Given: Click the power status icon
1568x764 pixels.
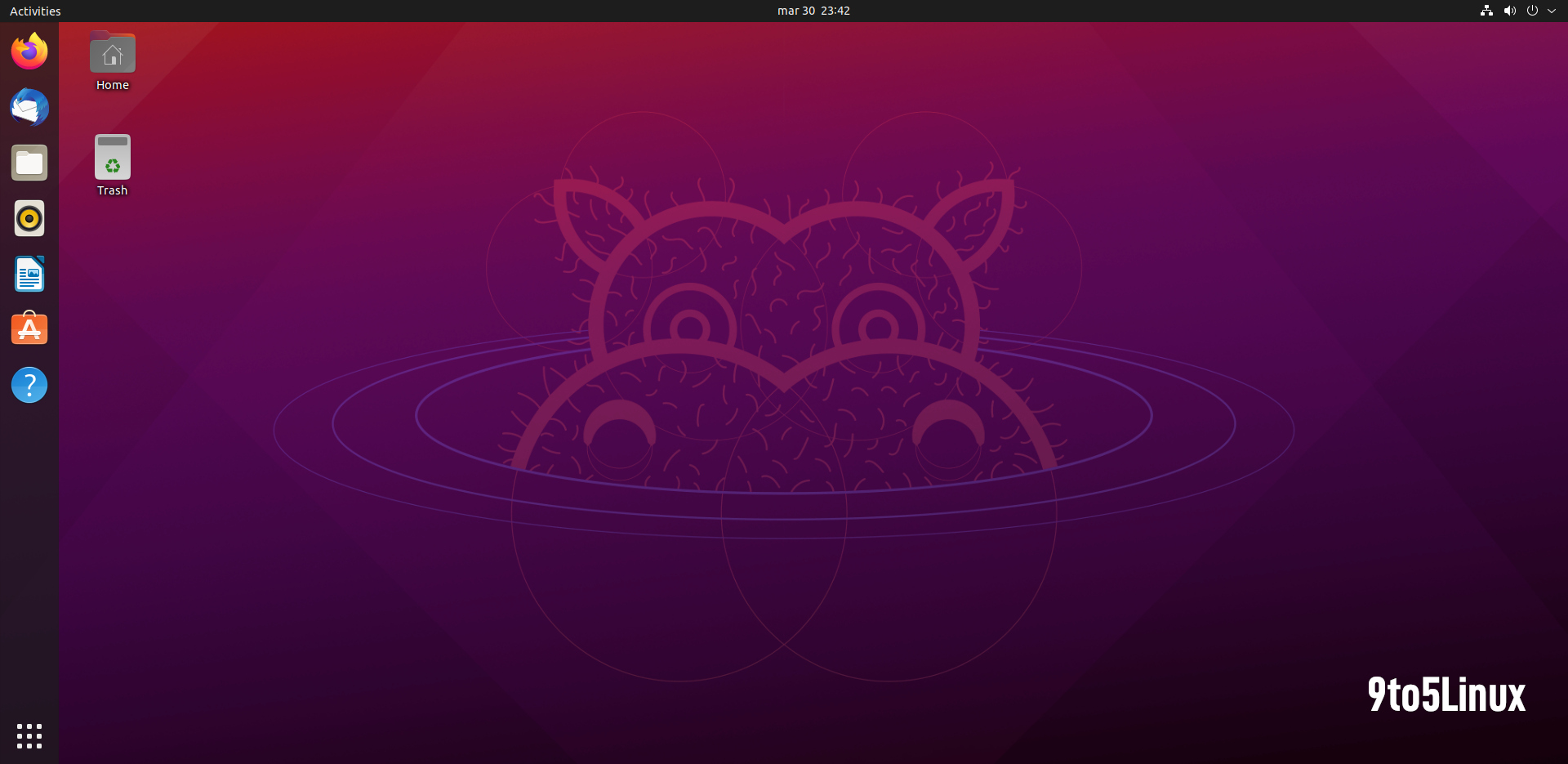Looking at the screenshot, I should (x=1533, y=11).
